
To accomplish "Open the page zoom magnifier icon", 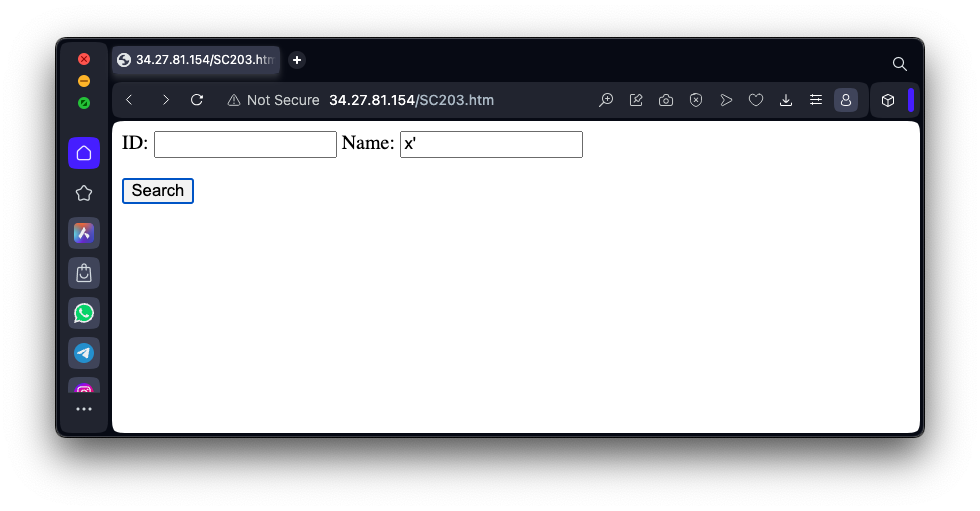I will click(606, 100).
